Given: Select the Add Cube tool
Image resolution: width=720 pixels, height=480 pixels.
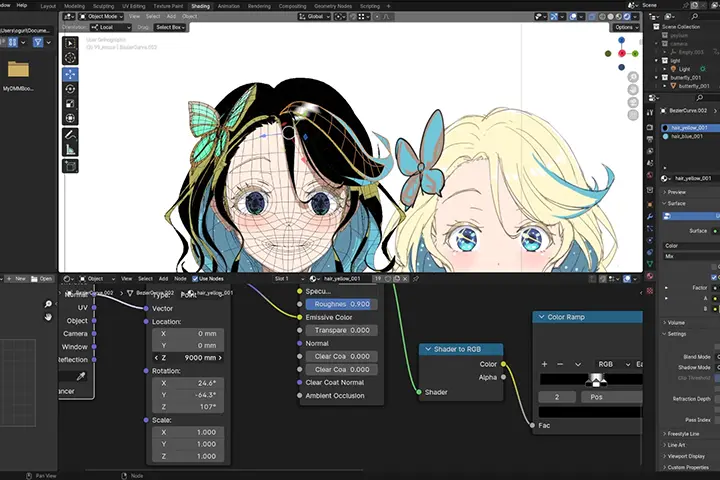Looking at the screenshot, I should [70, 166].
